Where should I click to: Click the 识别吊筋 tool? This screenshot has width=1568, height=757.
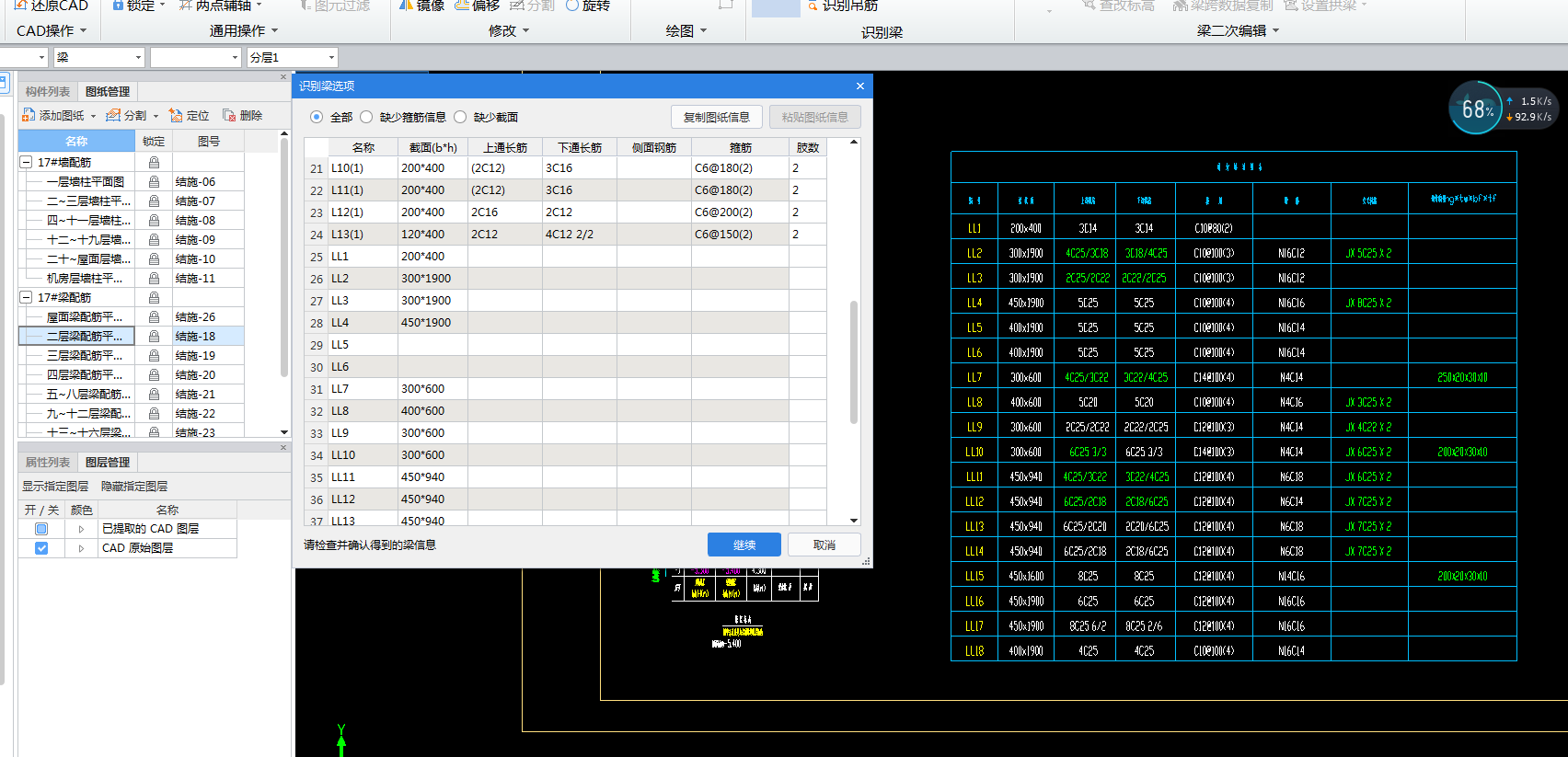841,6
